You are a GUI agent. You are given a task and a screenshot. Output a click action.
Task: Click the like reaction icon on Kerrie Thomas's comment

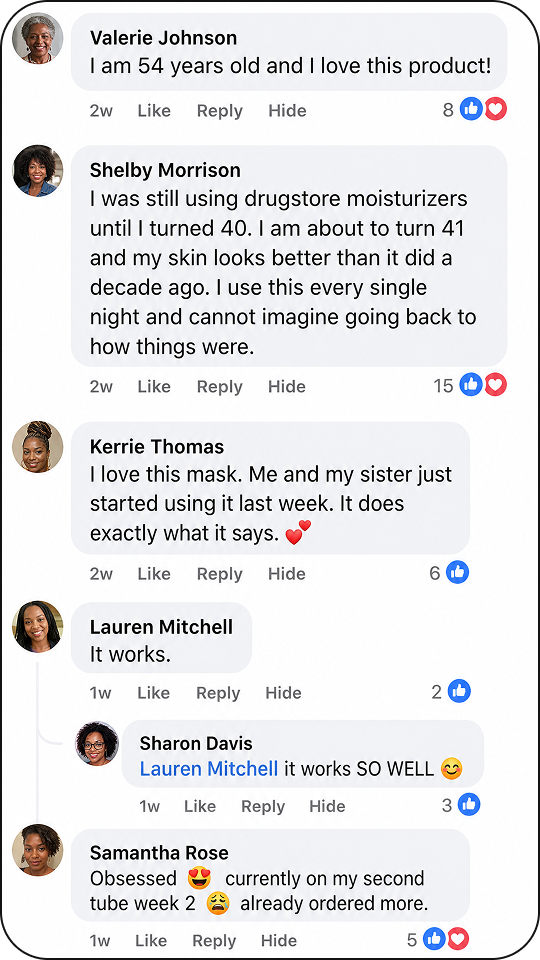coord(457,572)
